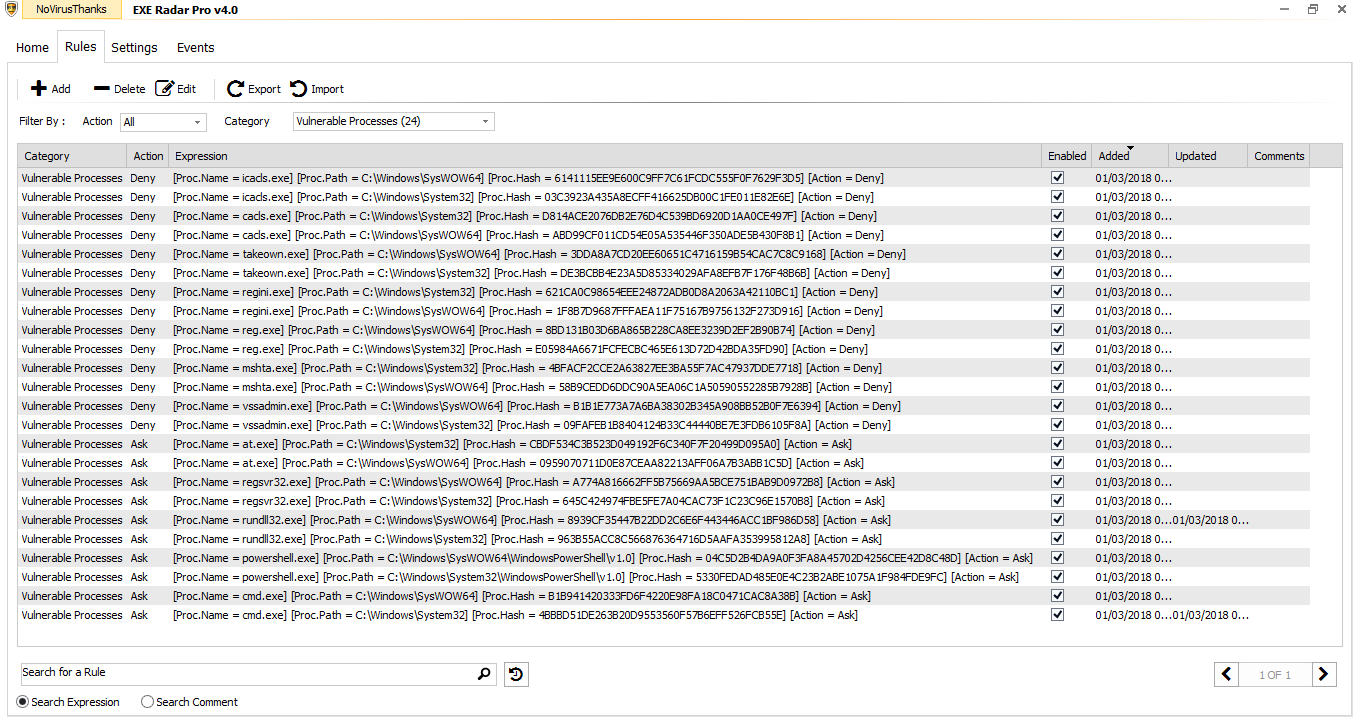Select the System32 mshta.exe rule expression
This screenshot has width=1363, height=725.
click(527, 368)
